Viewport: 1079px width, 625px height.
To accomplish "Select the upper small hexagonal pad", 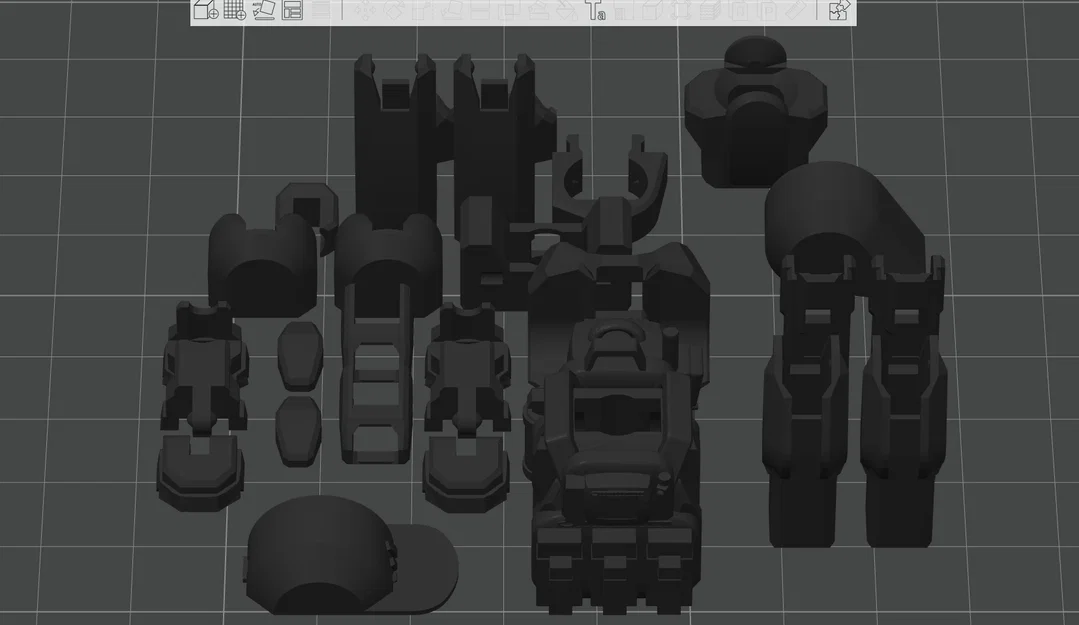I will (300, 357).
